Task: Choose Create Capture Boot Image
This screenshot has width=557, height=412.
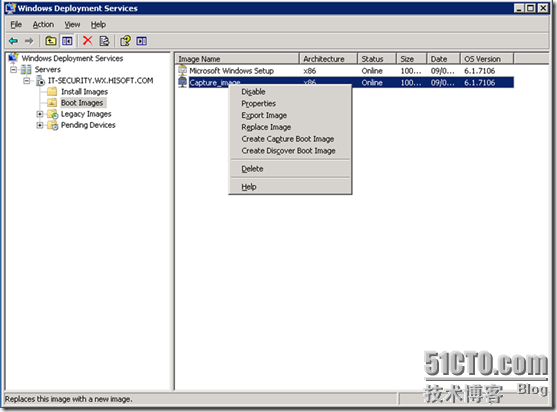Action: (290, 139)
